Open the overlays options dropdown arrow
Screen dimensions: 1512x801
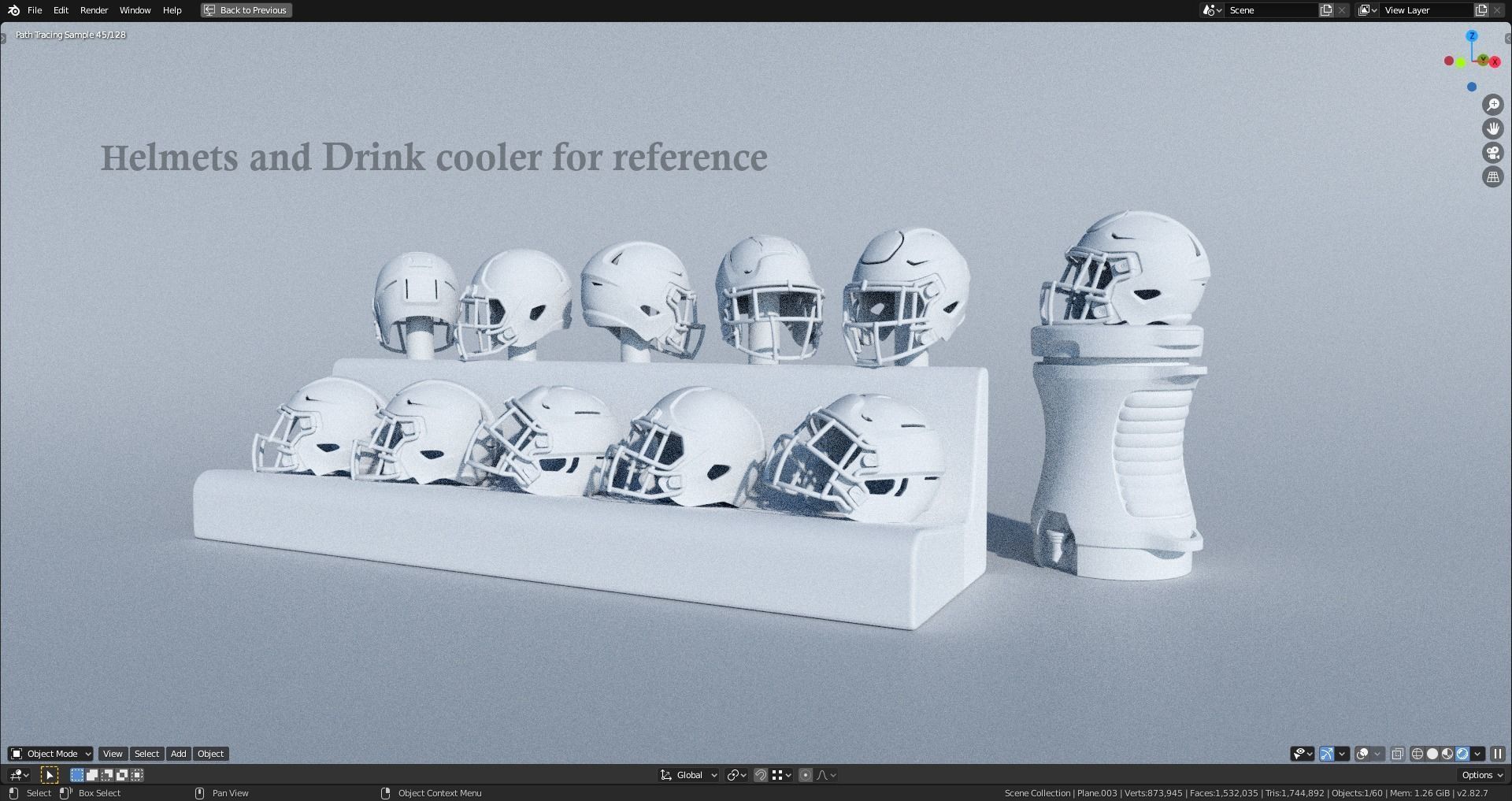click(1378, 754)
